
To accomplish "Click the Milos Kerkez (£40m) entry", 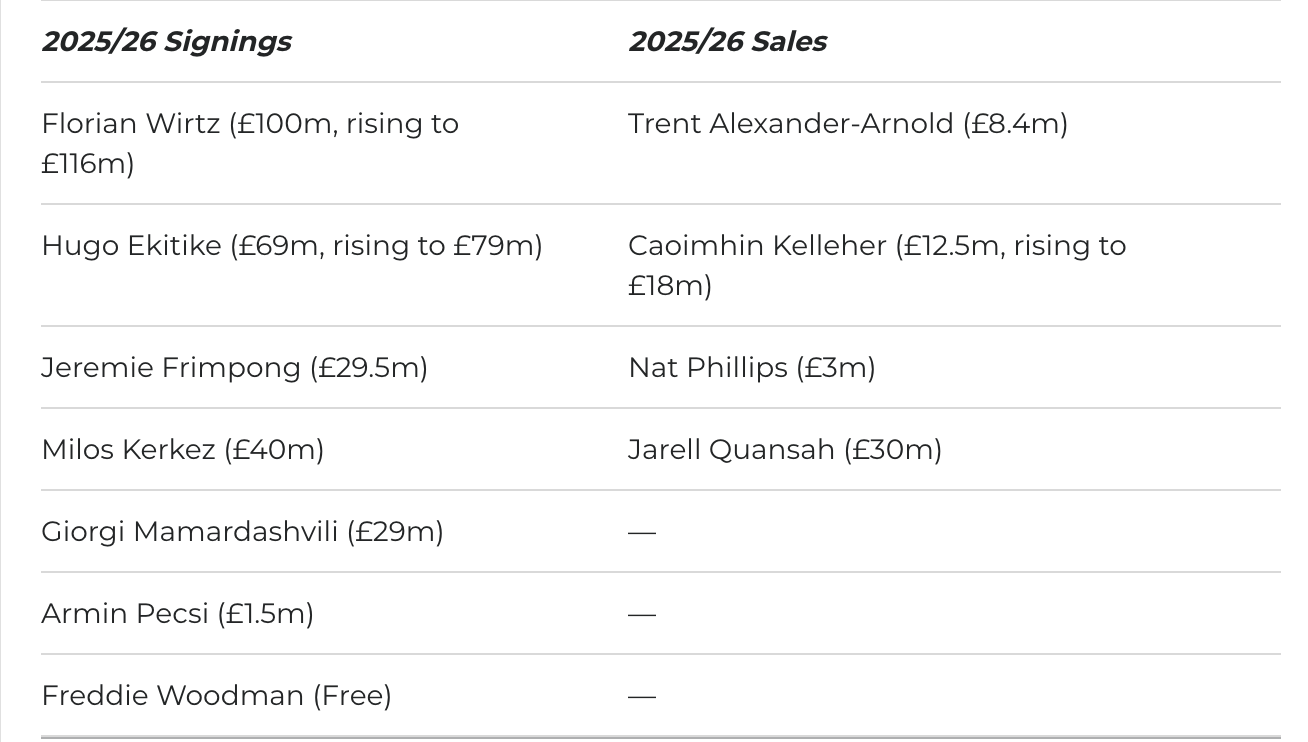I will coord(182,450).
